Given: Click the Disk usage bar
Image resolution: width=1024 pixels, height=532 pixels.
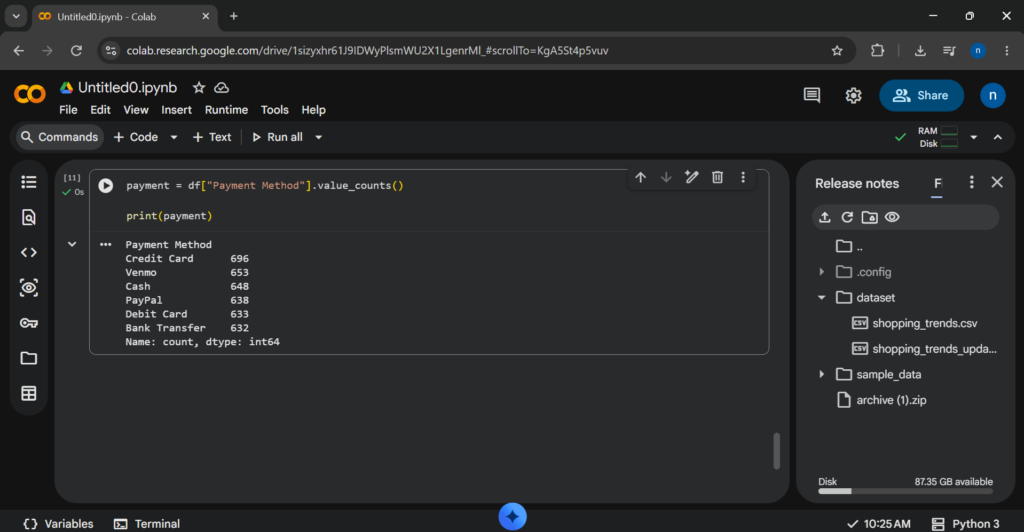Looking at the screenshot, I should tap(905, 491).
